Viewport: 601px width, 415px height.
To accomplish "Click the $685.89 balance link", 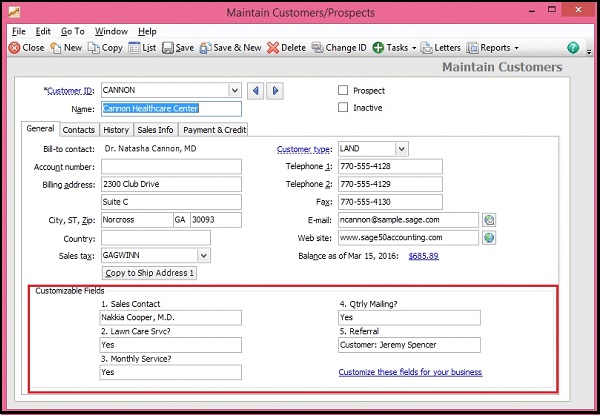I will click(x=424, y=256).
